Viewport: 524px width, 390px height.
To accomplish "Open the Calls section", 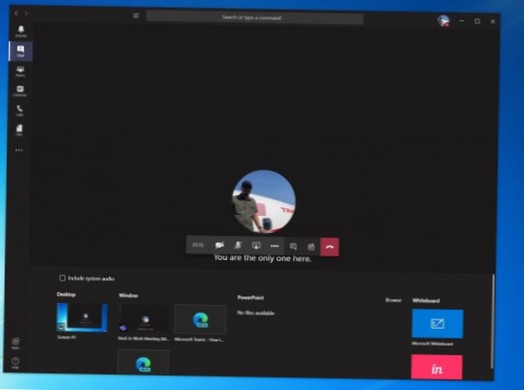I will point(20,110).
